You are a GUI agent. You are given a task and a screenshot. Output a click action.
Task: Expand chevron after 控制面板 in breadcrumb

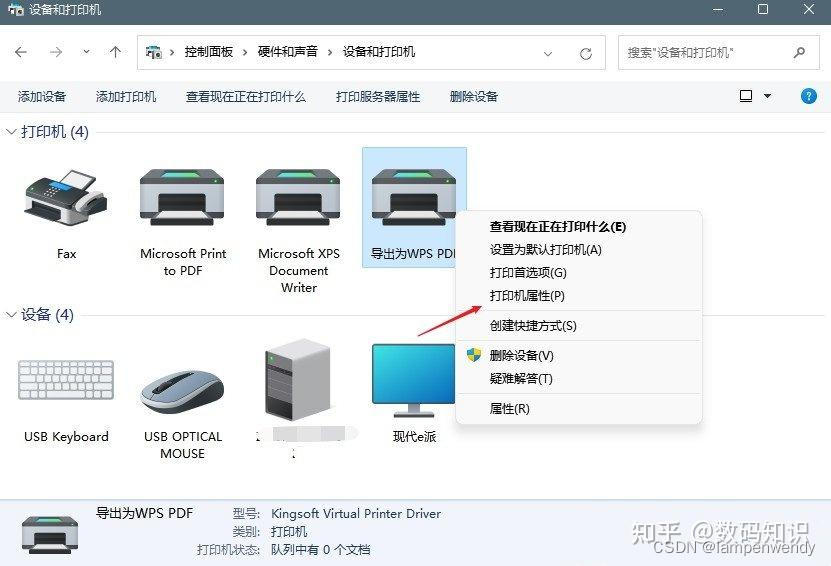pyautogui.click(x=244, y=52)
